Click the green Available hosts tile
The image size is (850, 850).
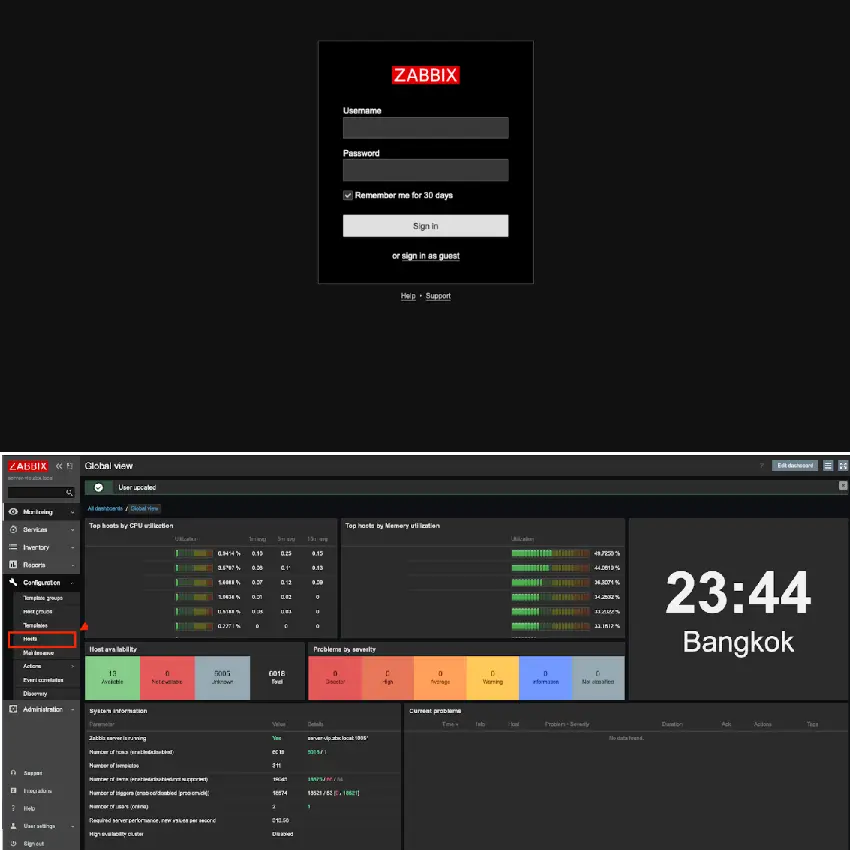click(x=112, y=679)
